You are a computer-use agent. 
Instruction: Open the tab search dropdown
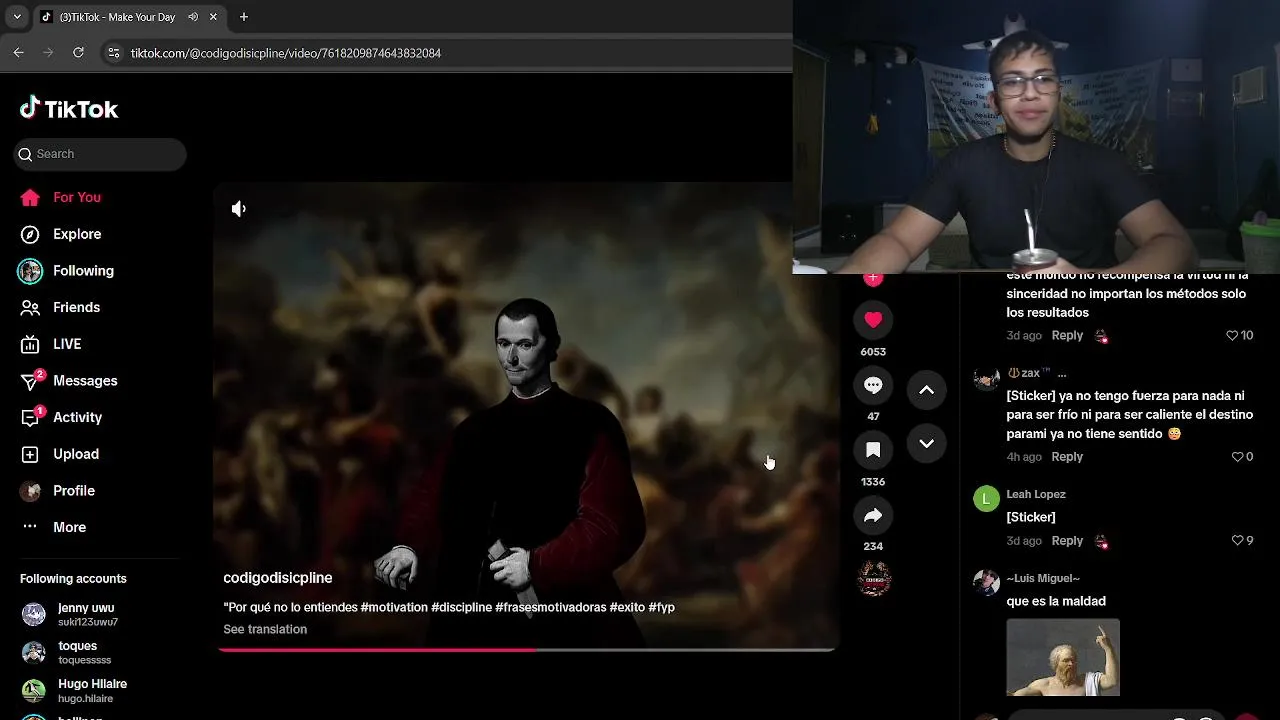pyautogui.click(x=16, y=17)
